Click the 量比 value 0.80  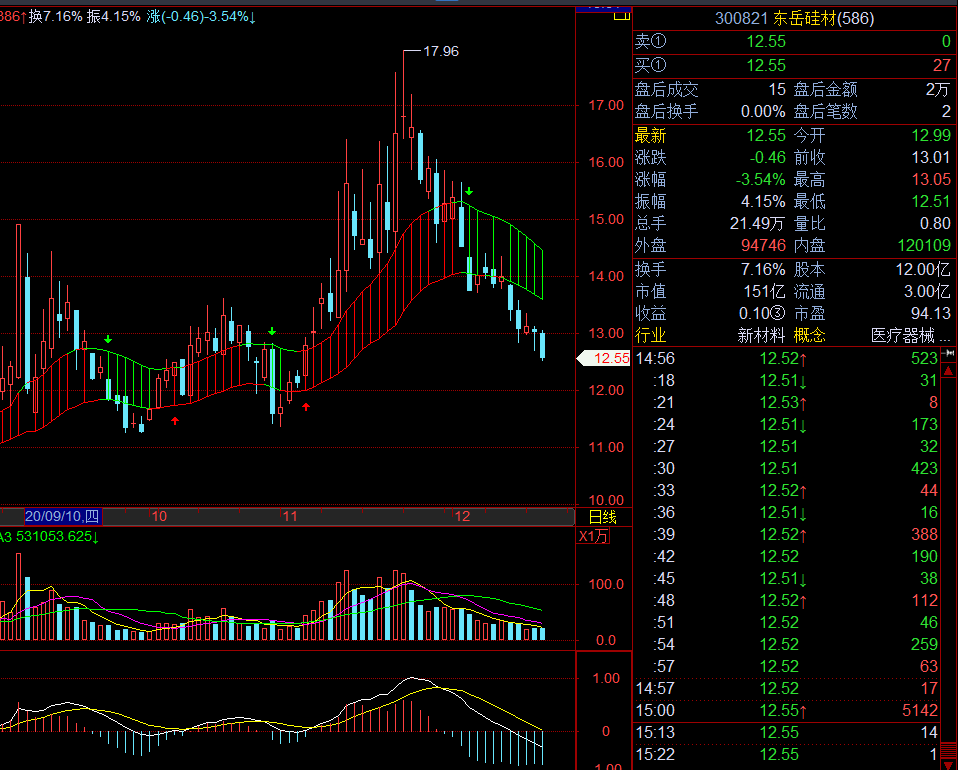[x=935, y=223]
